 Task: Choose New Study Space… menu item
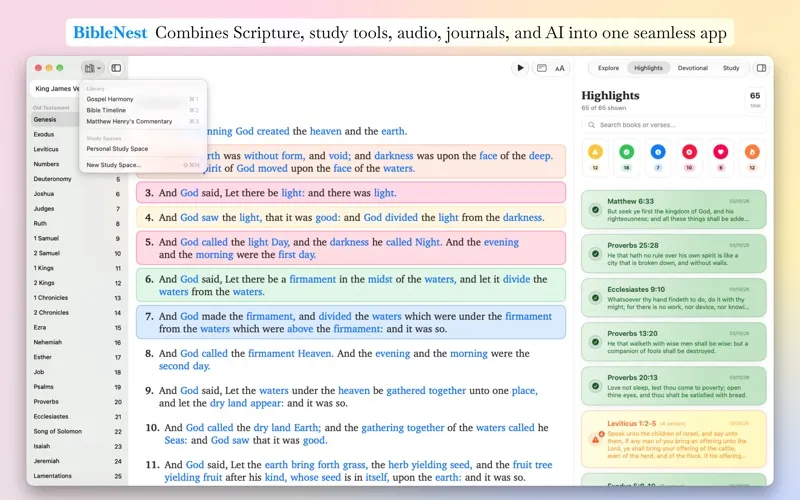click(x=142, y=165)
